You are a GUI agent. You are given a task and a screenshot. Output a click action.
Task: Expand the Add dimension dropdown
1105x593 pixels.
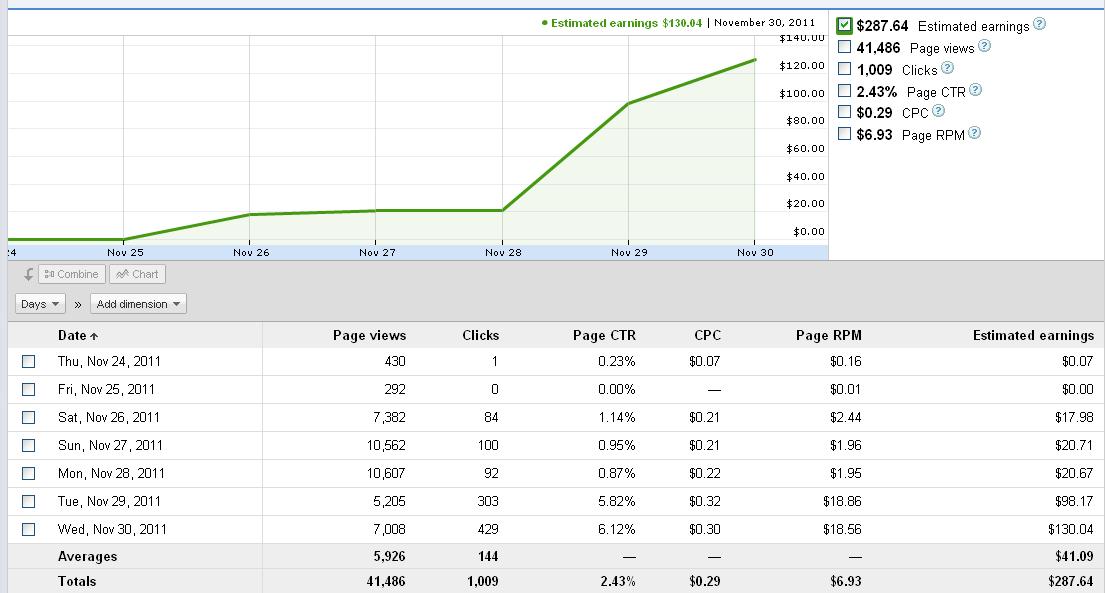pyautogui.click(x=138, y=304)
